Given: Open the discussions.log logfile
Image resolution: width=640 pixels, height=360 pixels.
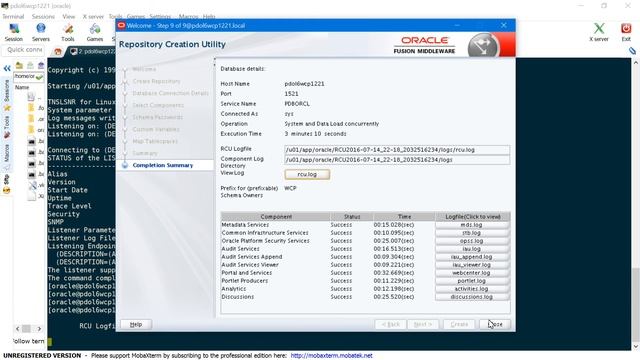Looking at the screenshot, I should (x=472, y=297).
